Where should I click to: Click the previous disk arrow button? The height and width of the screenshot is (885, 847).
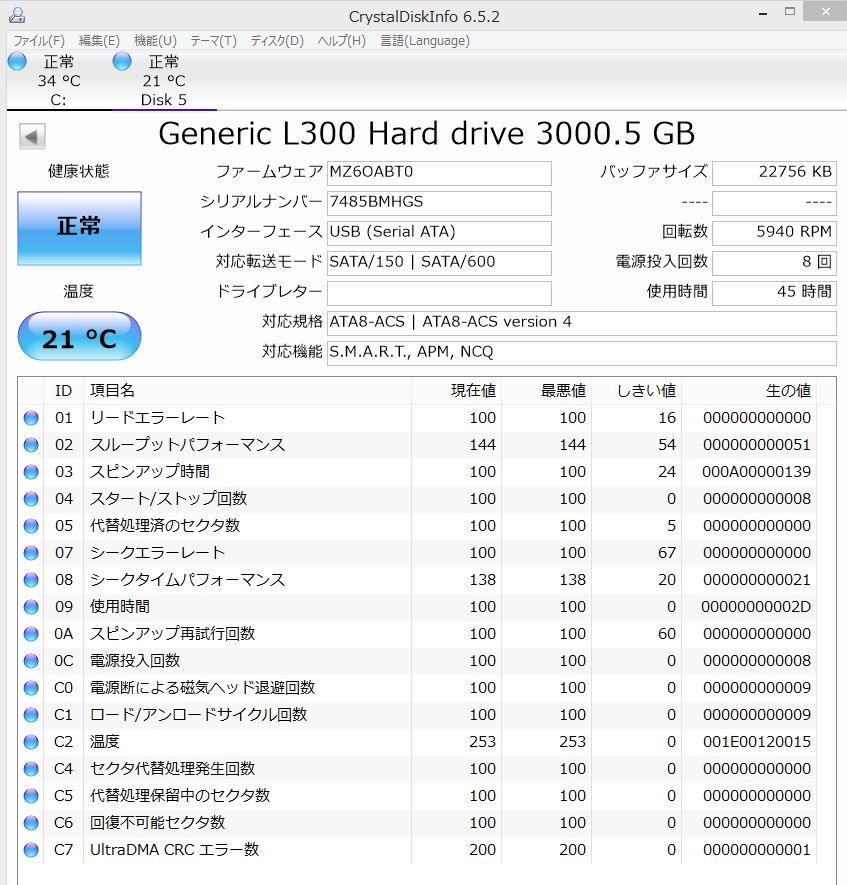point(32,137)
